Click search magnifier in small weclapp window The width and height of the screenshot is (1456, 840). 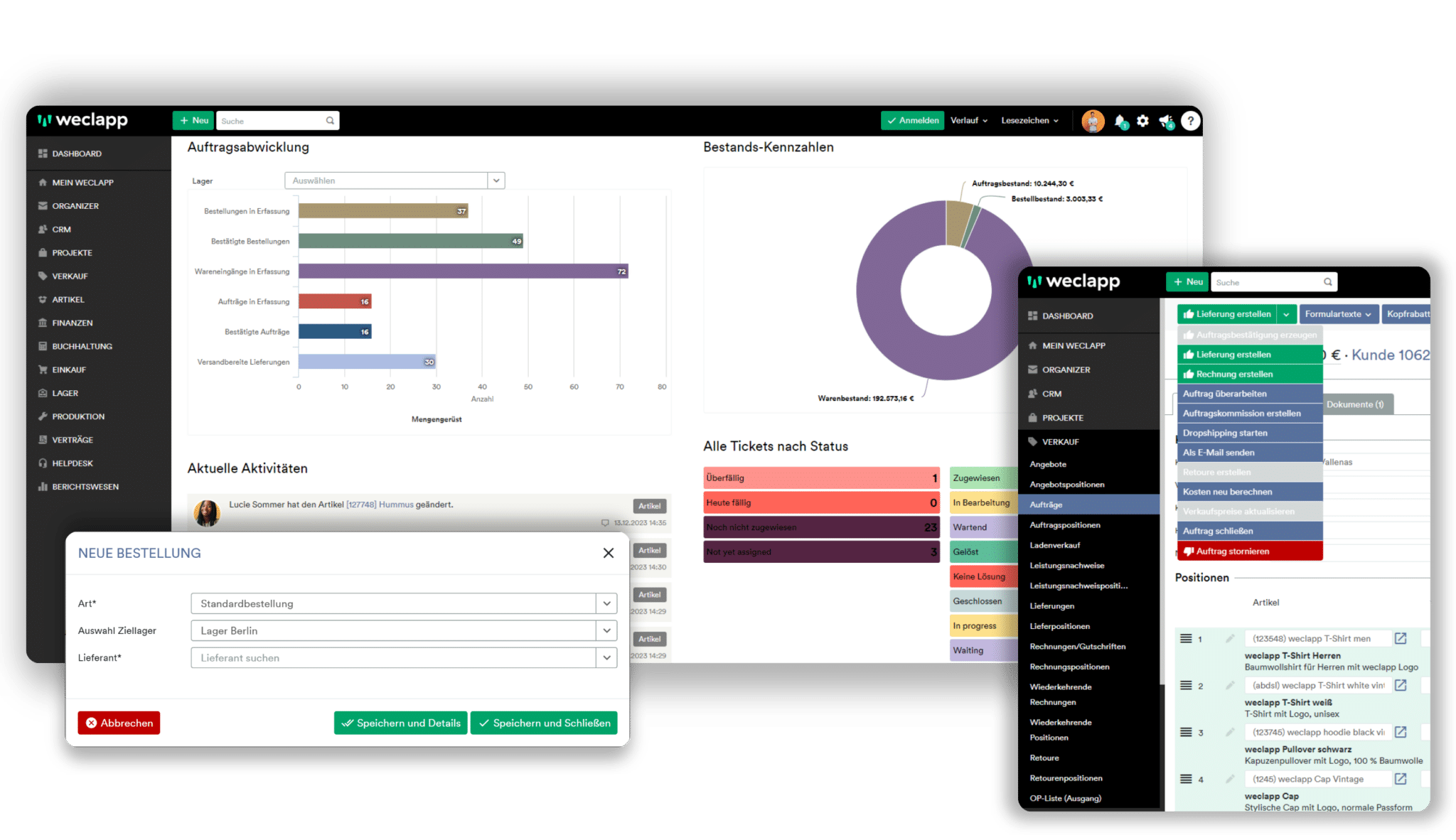click(x=1327, y=282)
